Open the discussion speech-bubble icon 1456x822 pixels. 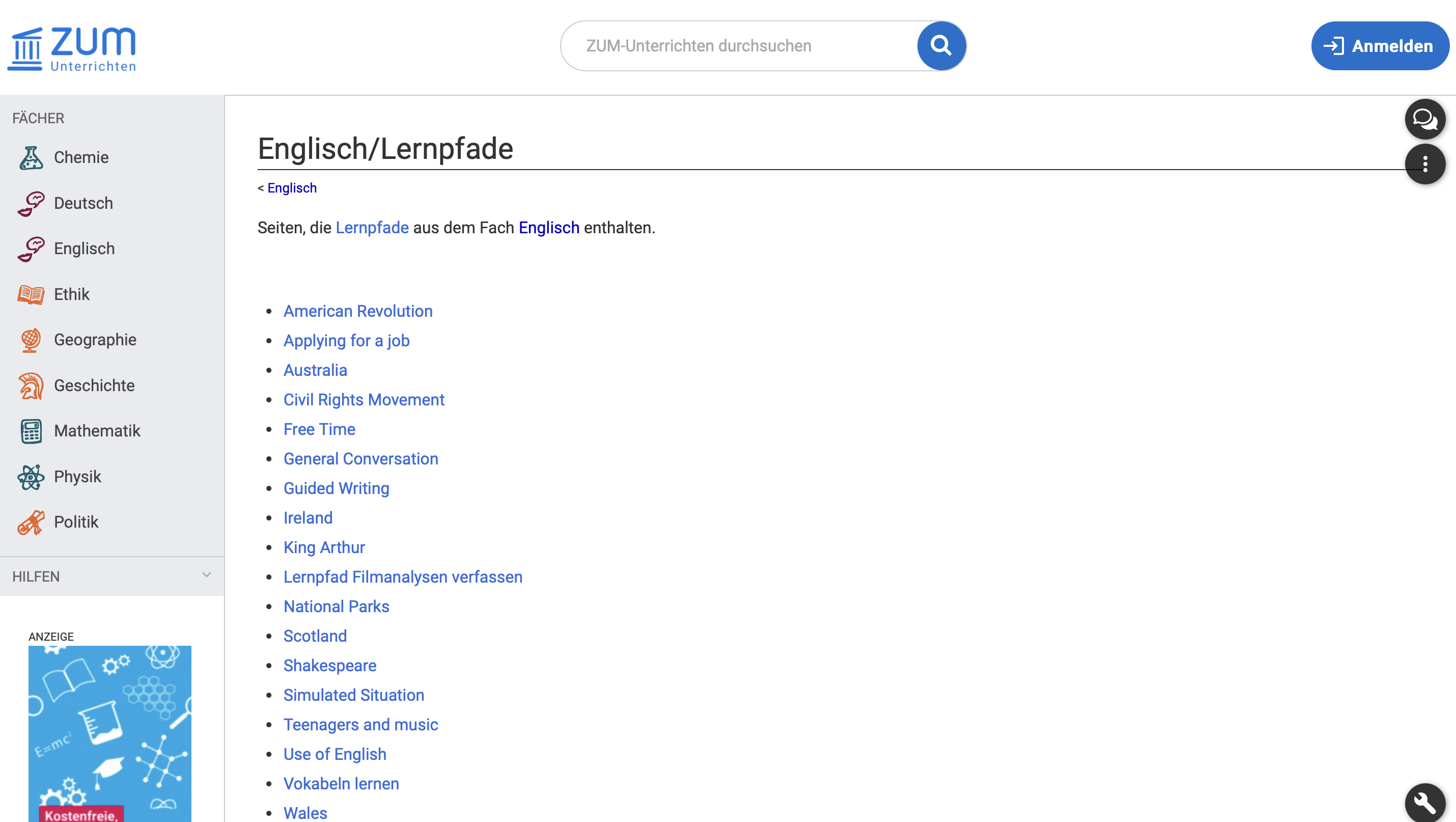(x=1424, y=119)
